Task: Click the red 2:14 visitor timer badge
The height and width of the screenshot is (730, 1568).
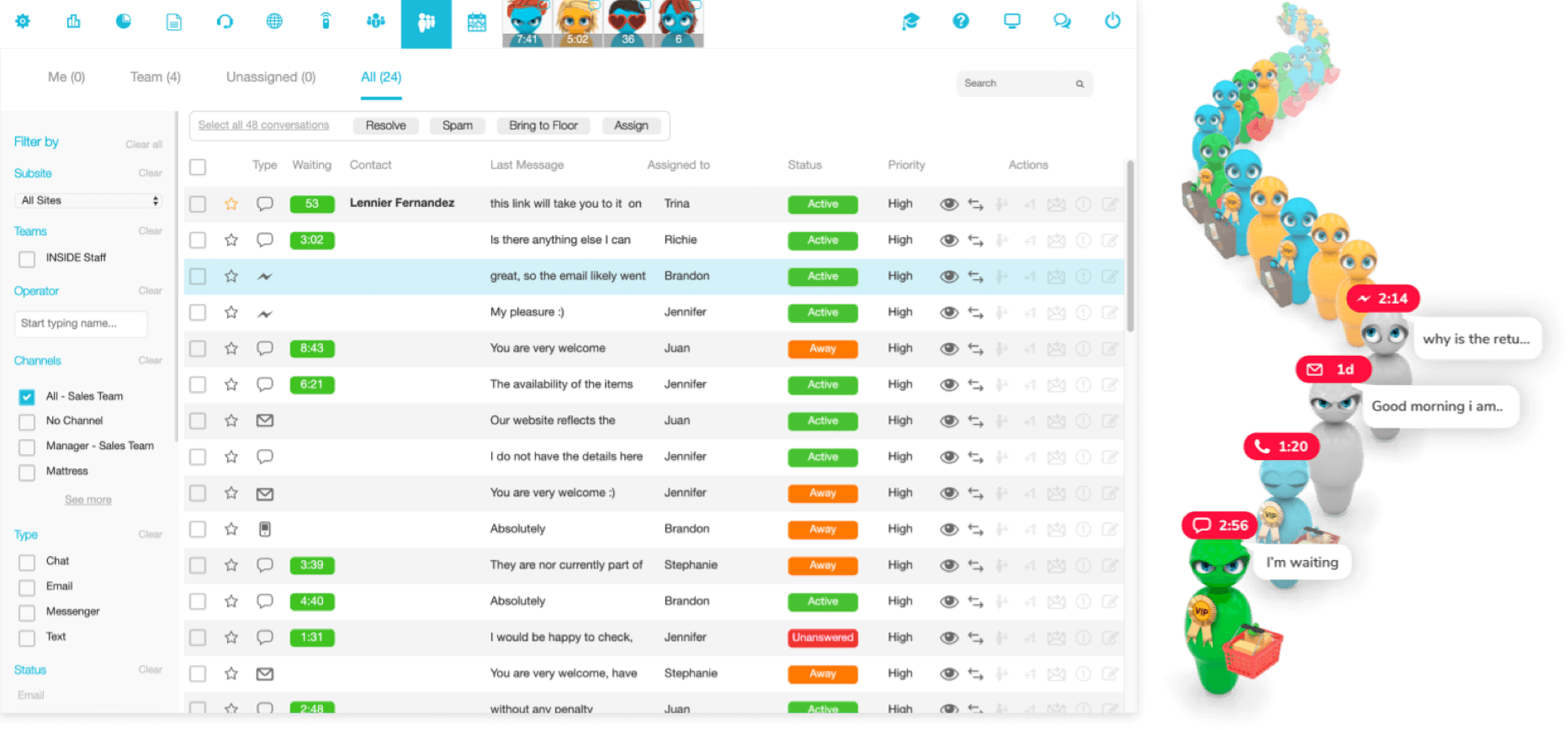Action: click(1383, 299)
